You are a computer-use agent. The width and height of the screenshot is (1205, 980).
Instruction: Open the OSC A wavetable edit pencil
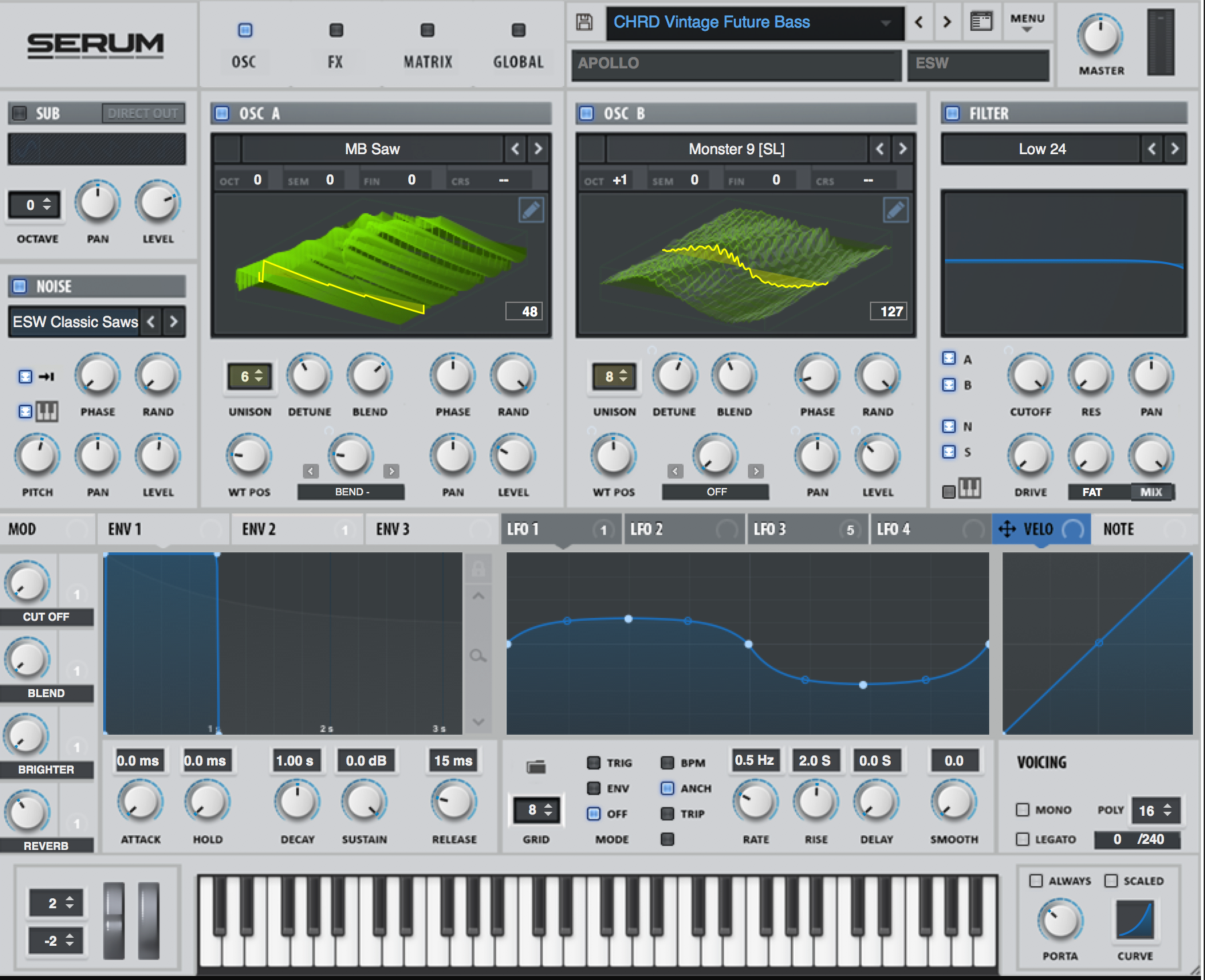click(x=531, y=210)
